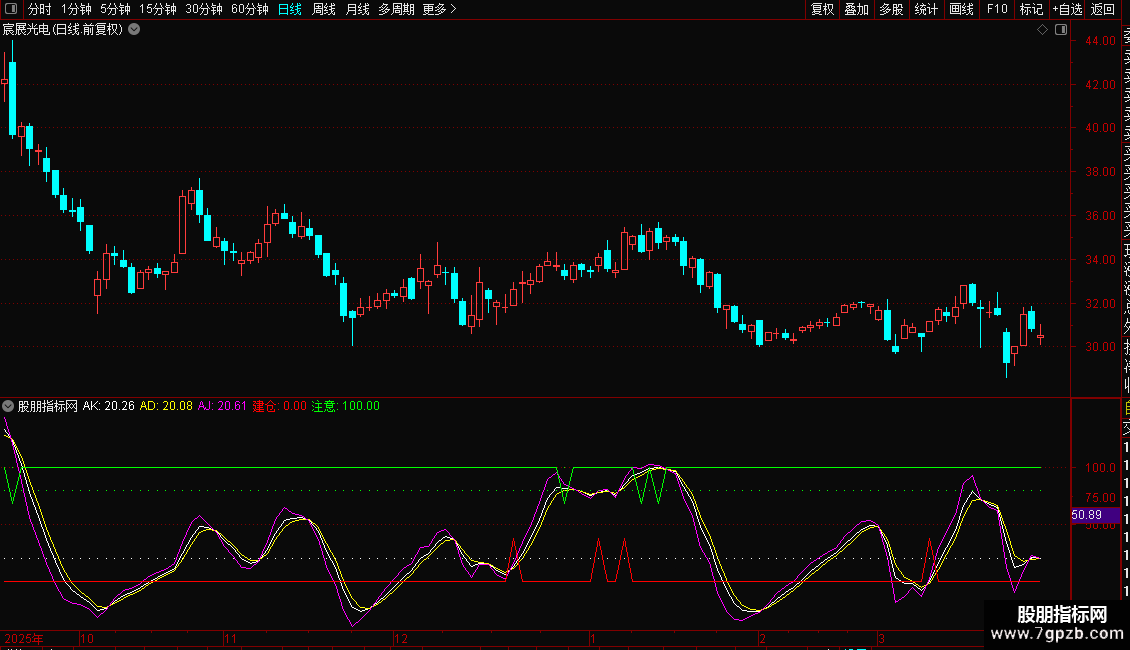Click the 注意: 100.00 indicator value

click(x=345, y=406)
